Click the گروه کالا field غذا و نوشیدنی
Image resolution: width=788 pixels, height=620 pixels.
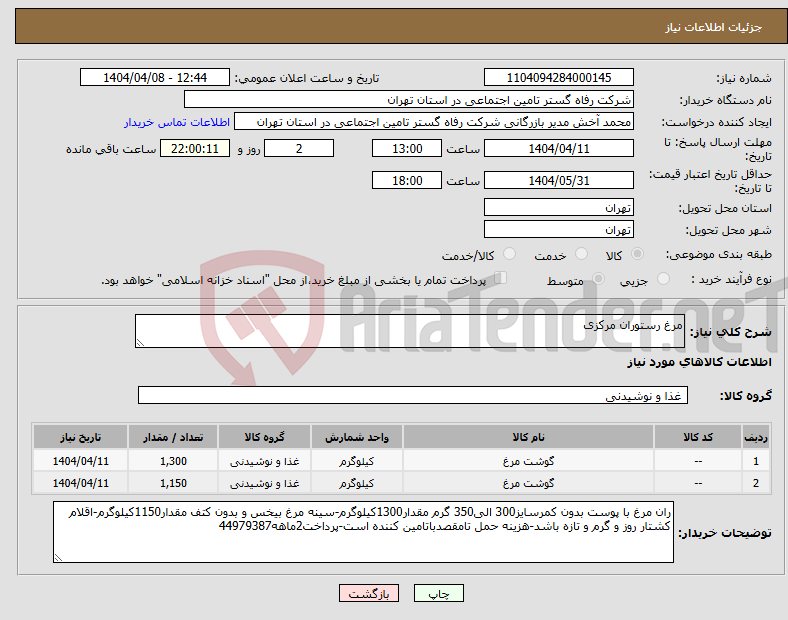[413, 395]
